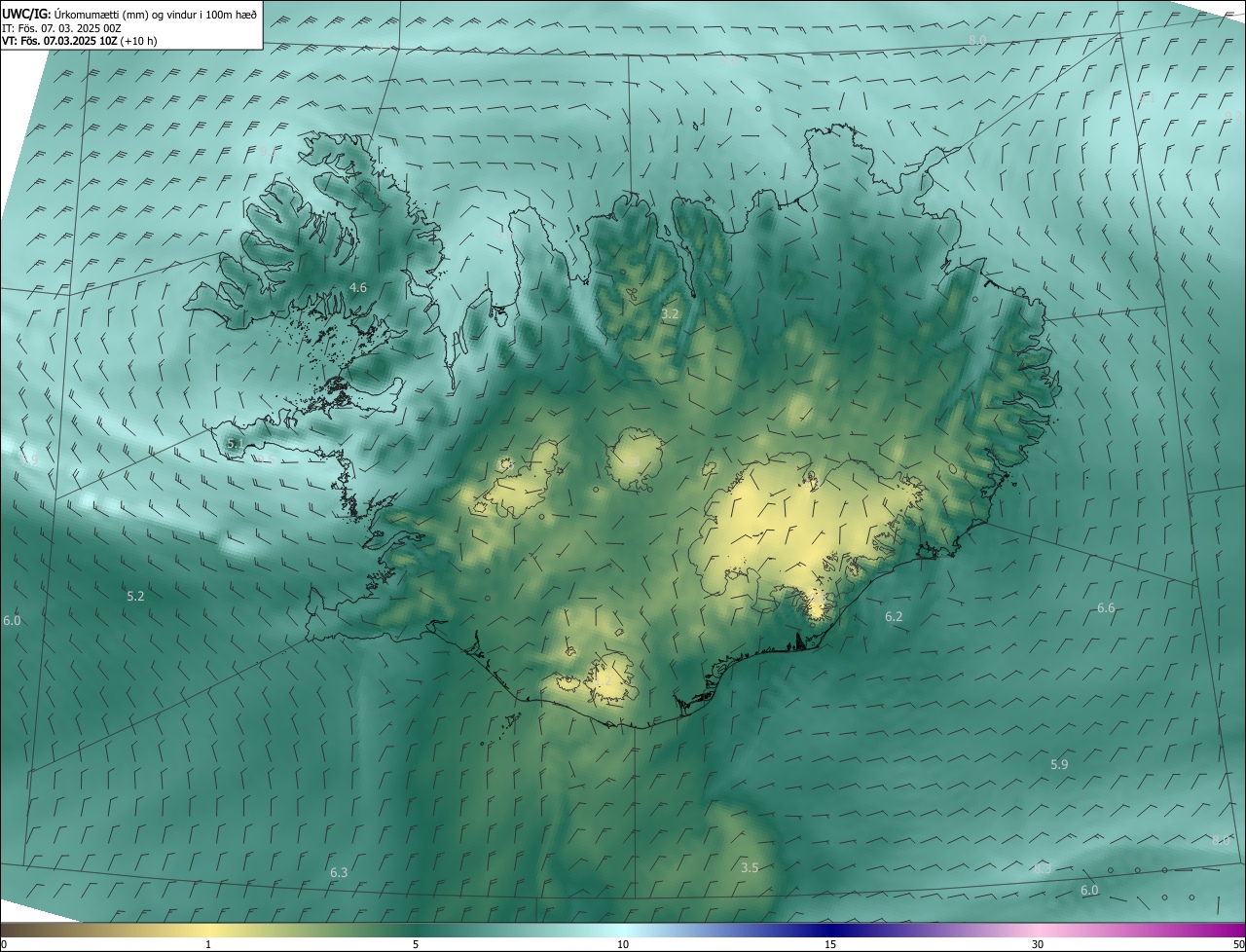The image size is (1246, 952).
Task: Select the 'IT: Fös. 07. 03. 2025 00Z' line
Action: point(62,28)
